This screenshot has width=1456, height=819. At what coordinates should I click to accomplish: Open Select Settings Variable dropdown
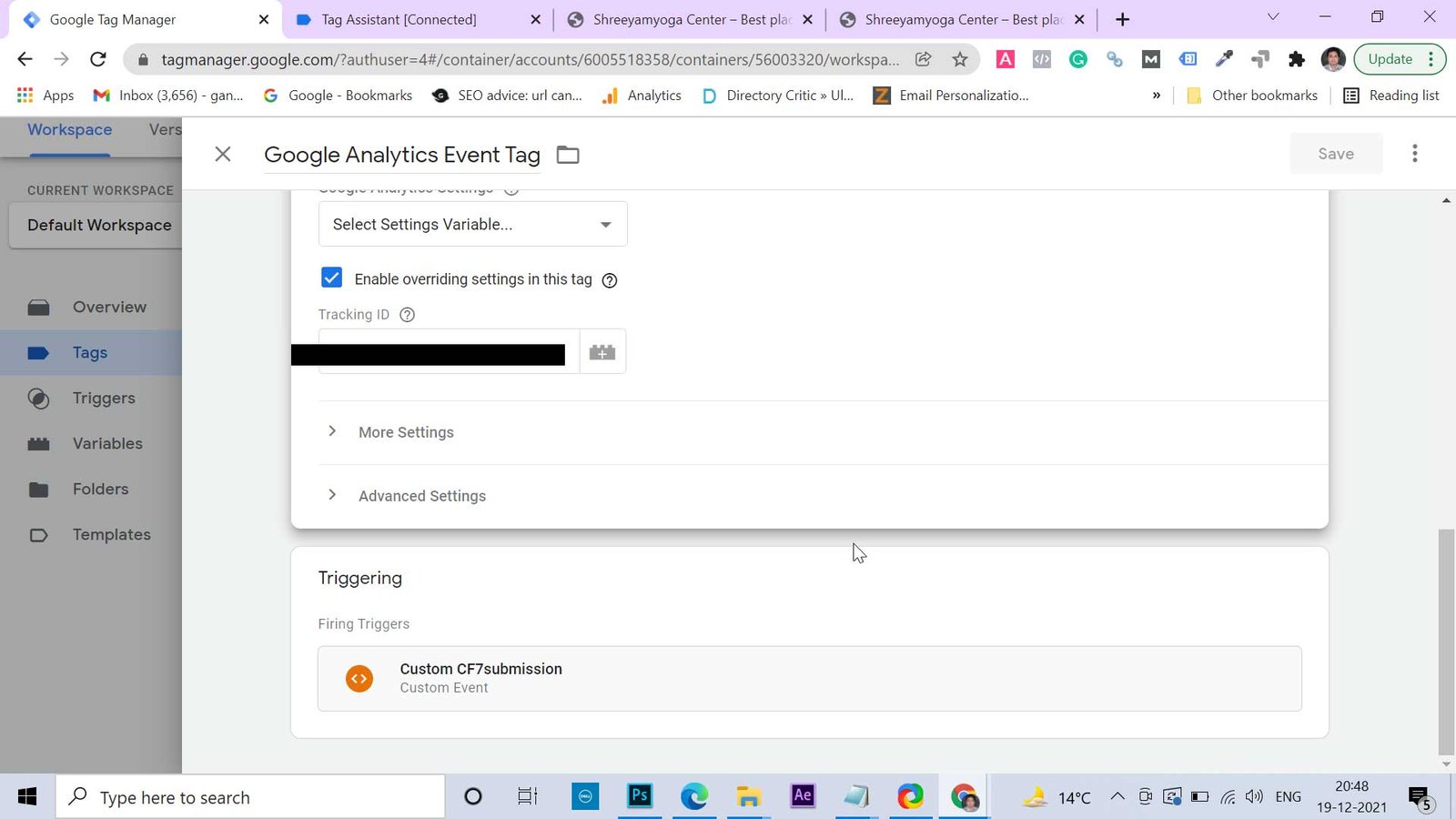coord(472,224)
